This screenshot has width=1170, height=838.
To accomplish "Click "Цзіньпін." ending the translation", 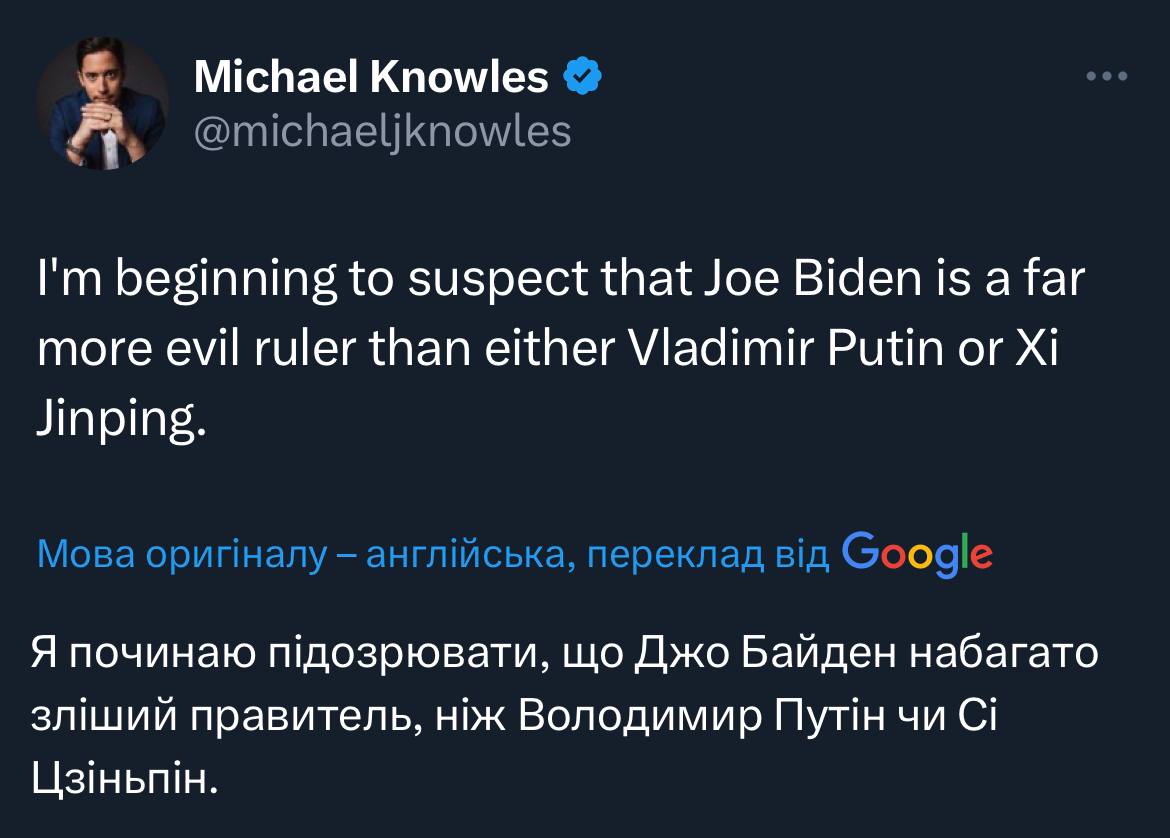I will [x=124, y=774].
